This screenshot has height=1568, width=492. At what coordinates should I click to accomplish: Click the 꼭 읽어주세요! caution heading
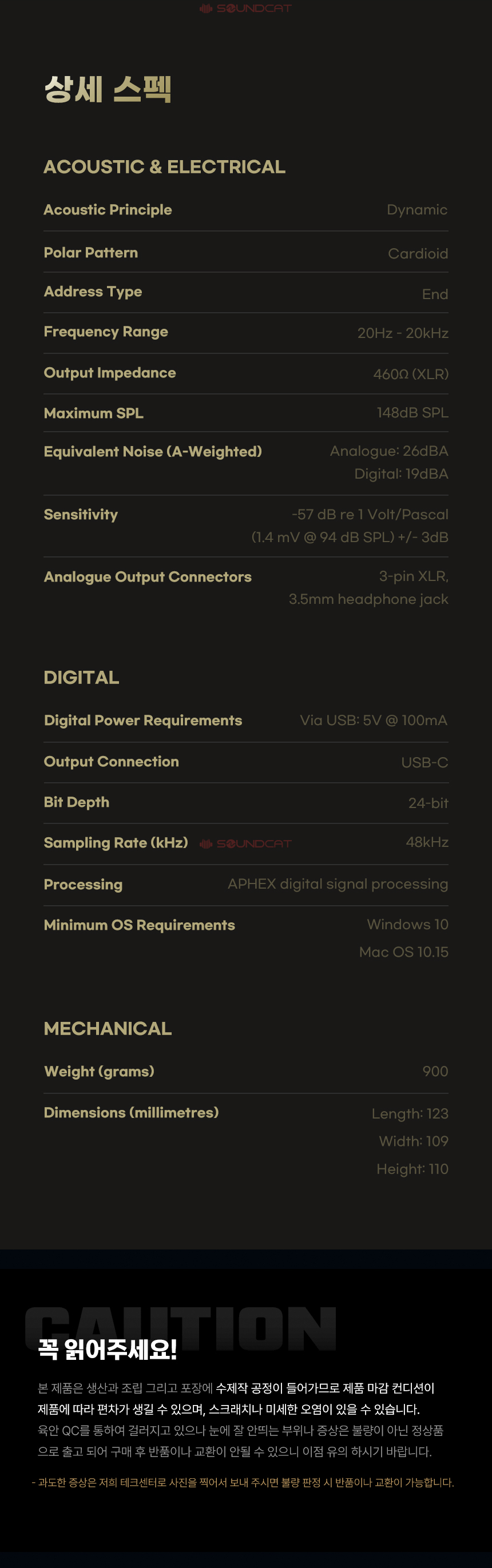tap(107, 1349)
